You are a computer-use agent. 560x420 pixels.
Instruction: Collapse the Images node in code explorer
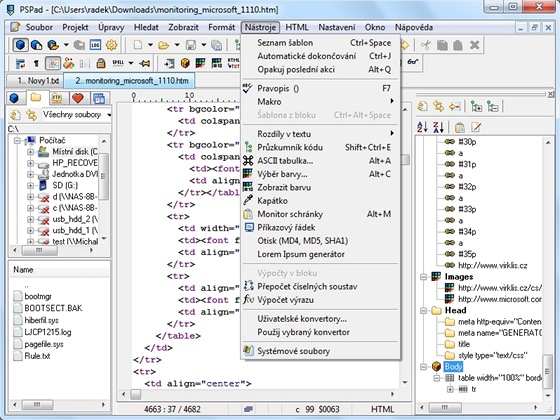point(424,277)
